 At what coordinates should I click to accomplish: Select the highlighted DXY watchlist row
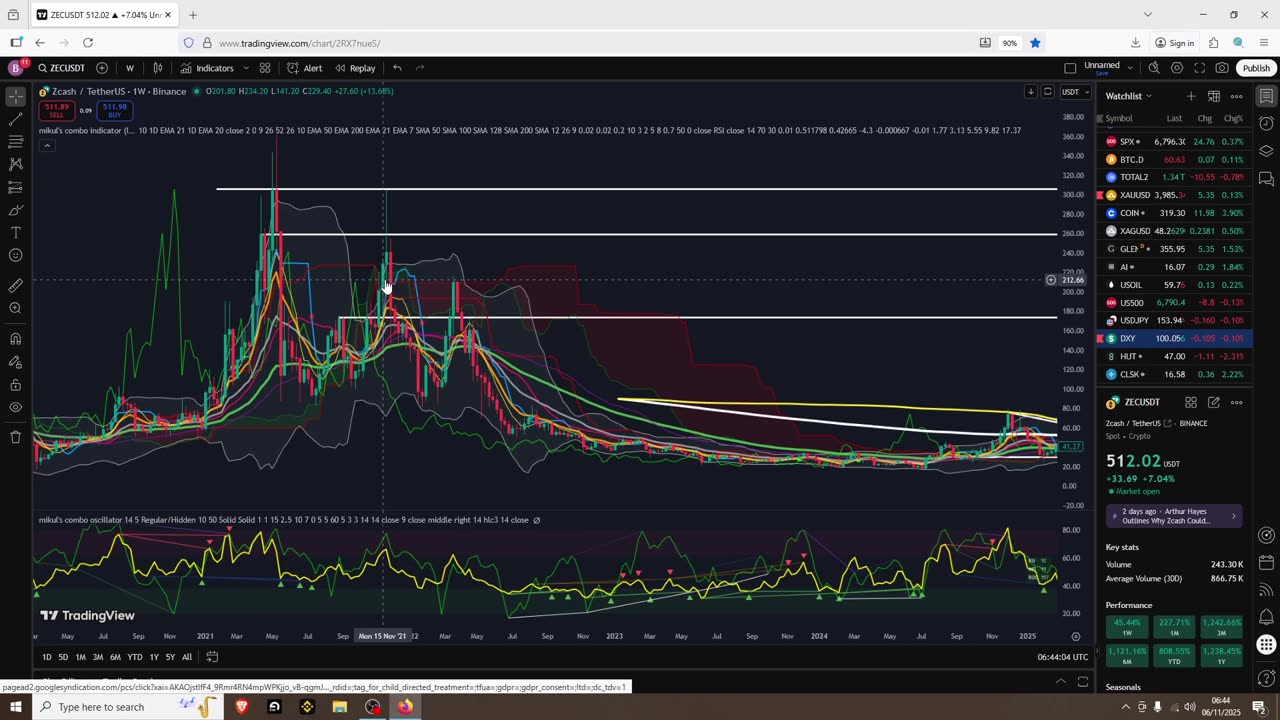[1174, 339]
